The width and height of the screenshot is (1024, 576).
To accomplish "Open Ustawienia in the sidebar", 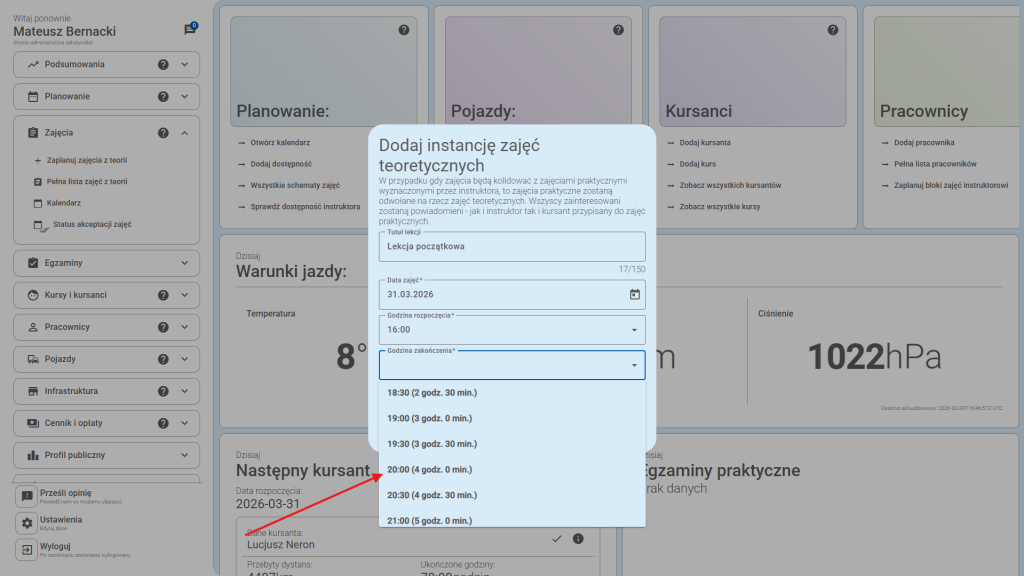I will (x=60, y=521).
